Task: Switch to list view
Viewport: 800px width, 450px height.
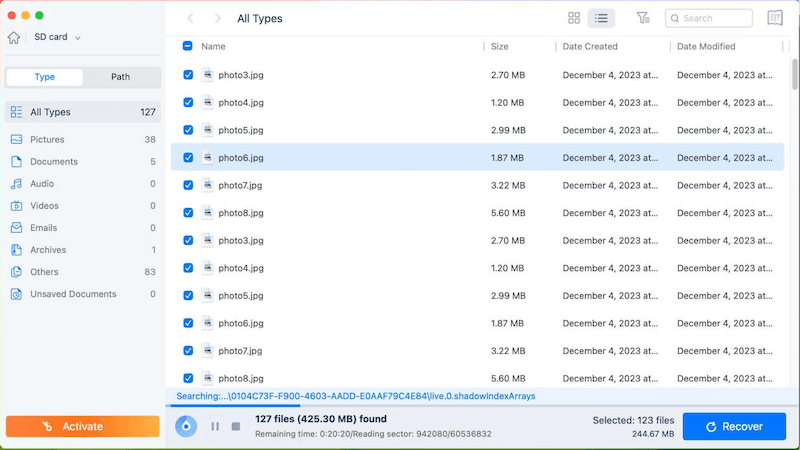Action: (x=601, y=18)
